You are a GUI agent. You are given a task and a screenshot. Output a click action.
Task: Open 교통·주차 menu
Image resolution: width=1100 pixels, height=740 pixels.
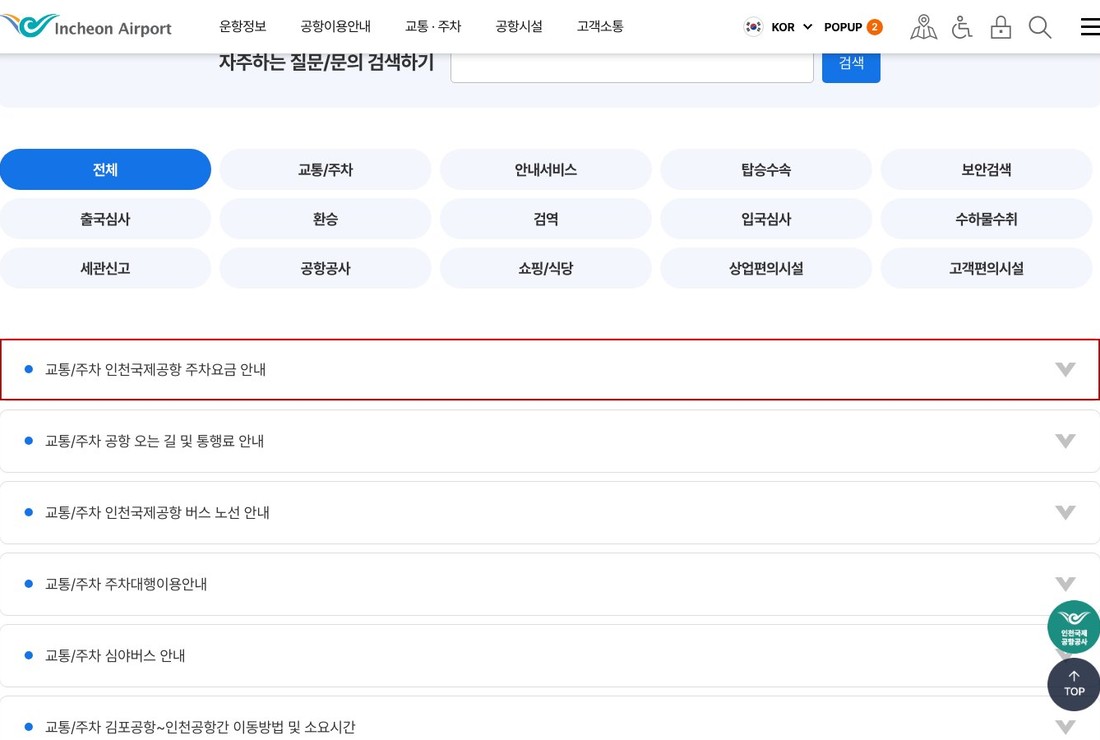[433, 27]
